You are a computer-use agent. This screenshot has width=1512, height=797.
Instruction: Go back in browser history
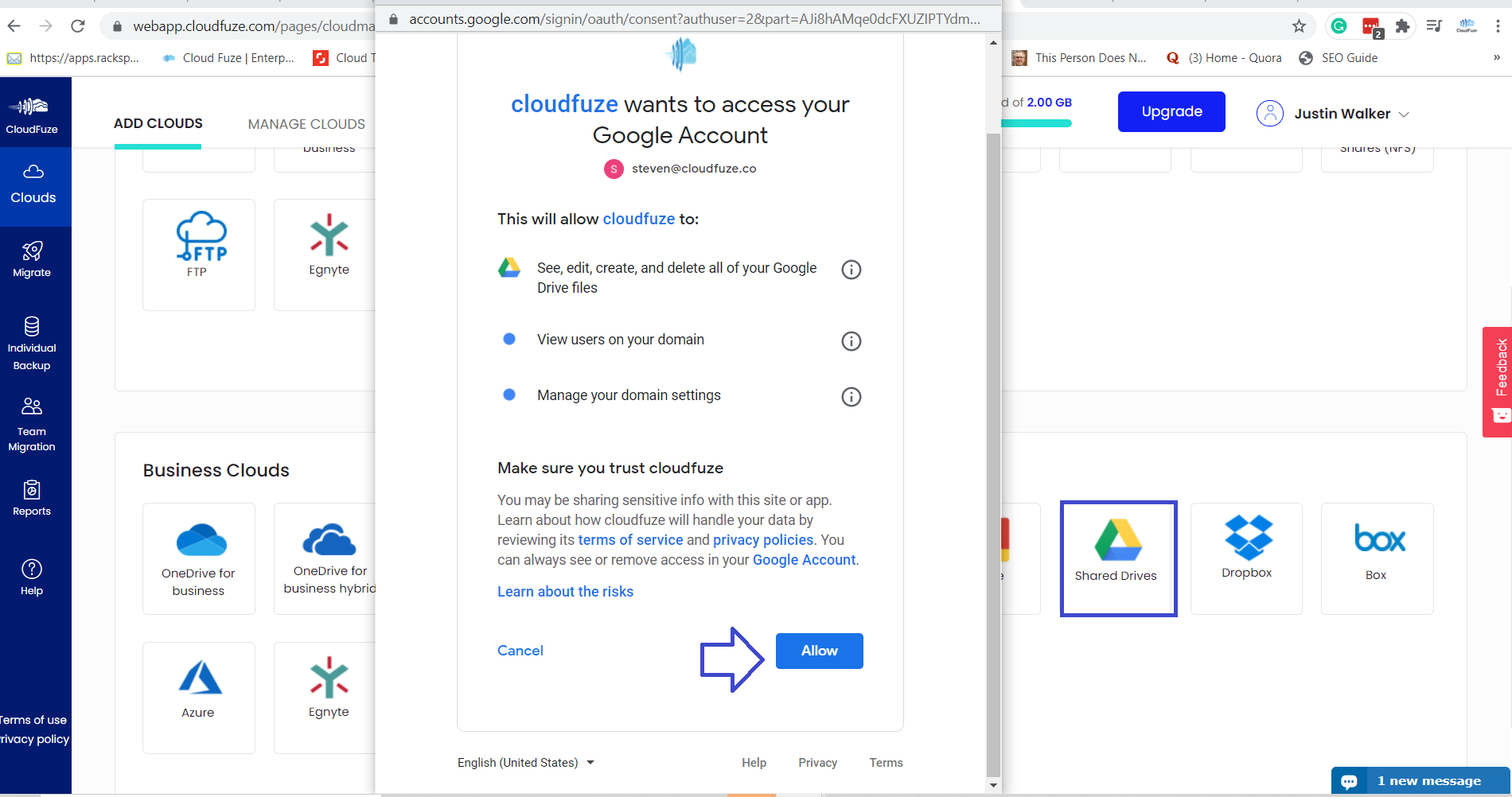[x=14, y=26]
